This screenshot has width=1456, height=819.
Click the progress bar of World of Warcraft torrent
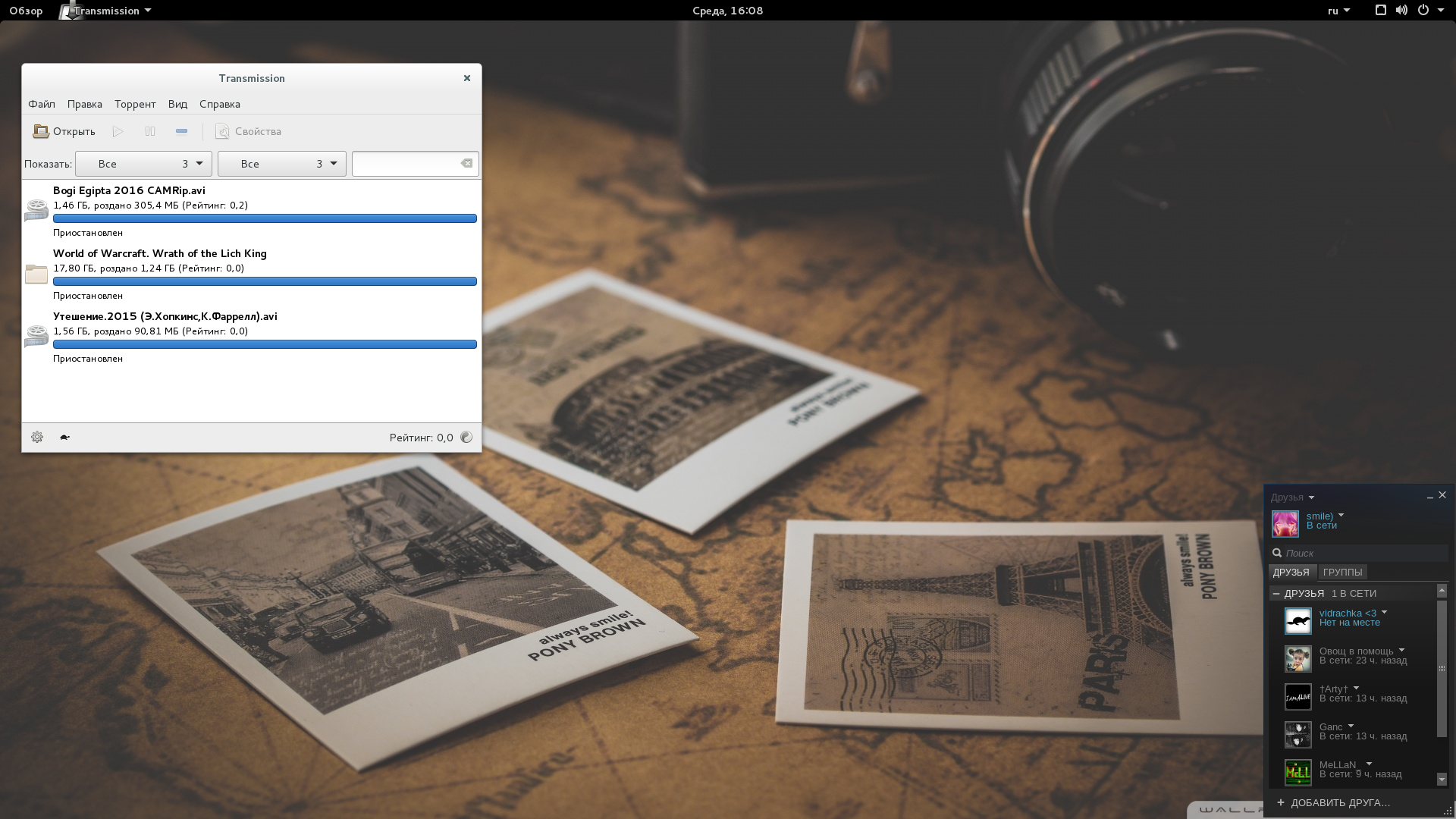coord(265,281)
